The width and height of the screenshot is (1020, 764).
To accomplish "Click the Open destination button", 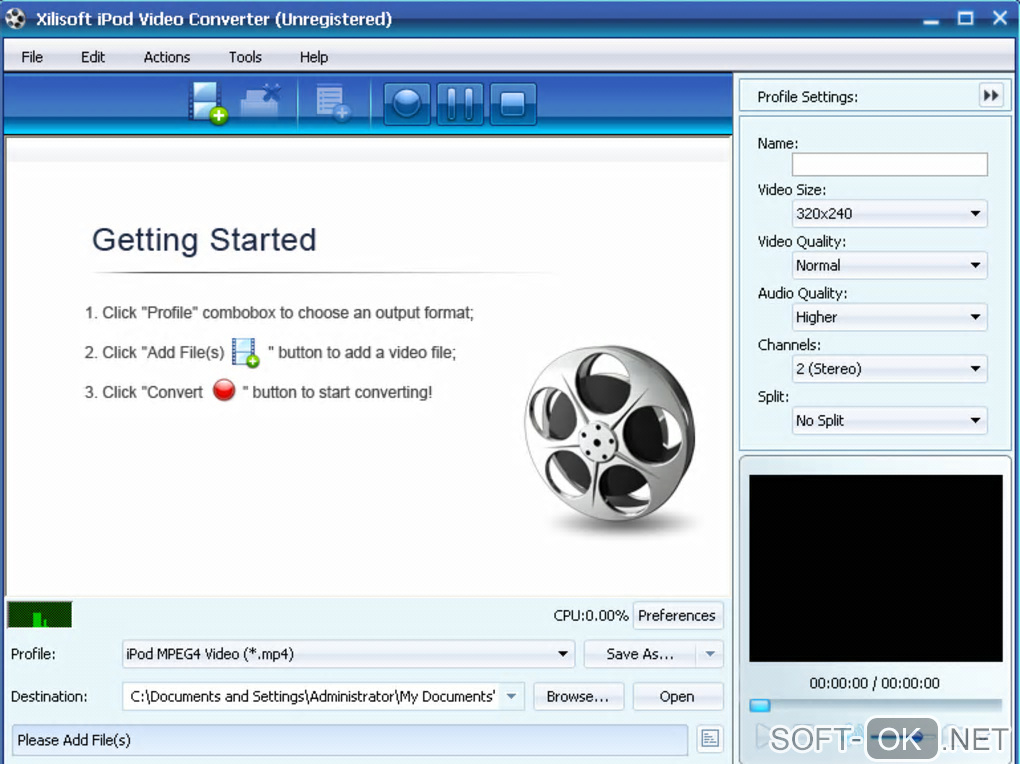I will (x=677, y=696).
